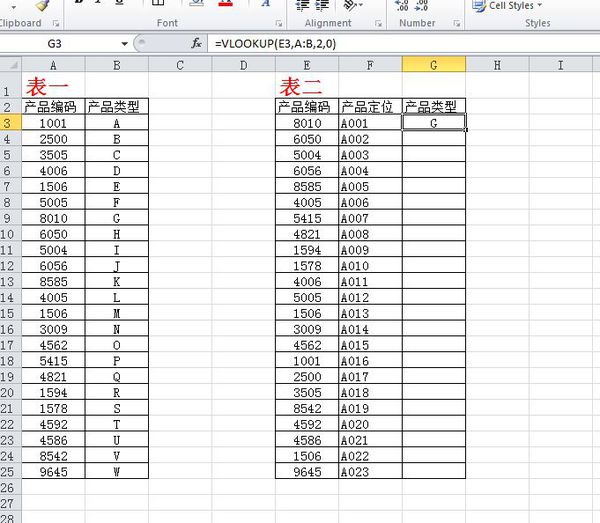
Task: Click the Increase Indent icon
Action: (x=322, y=5)
